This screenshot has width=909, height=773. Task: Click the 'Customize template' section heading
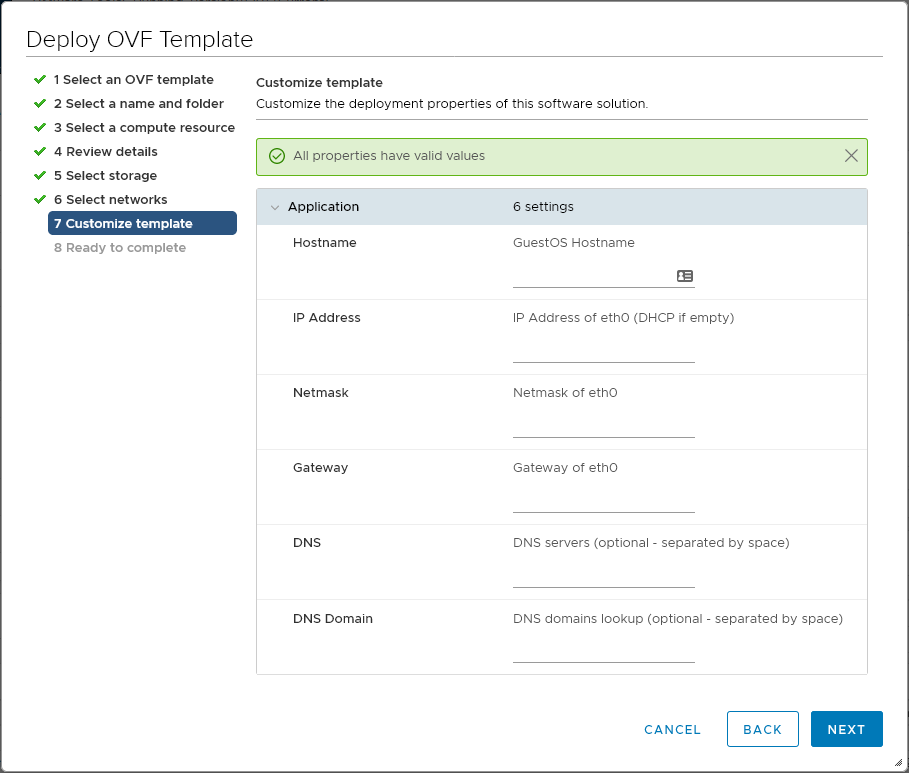pyautogui.click(x=319, y=83)
